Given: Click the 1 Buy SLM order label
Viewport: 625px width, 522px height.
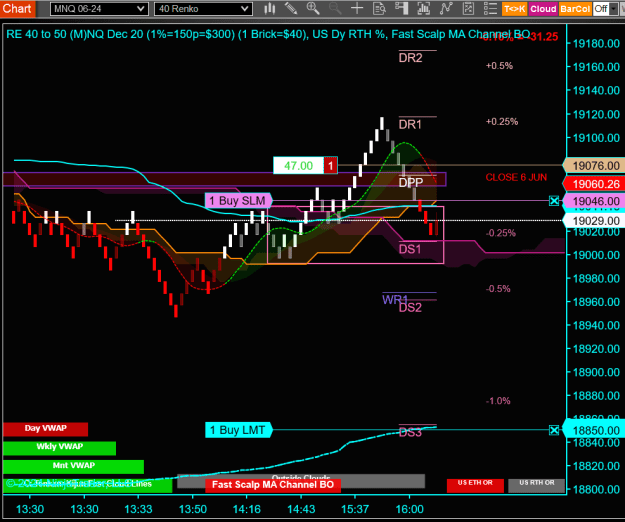Looking at the screenshot, I should coord(238,200).
